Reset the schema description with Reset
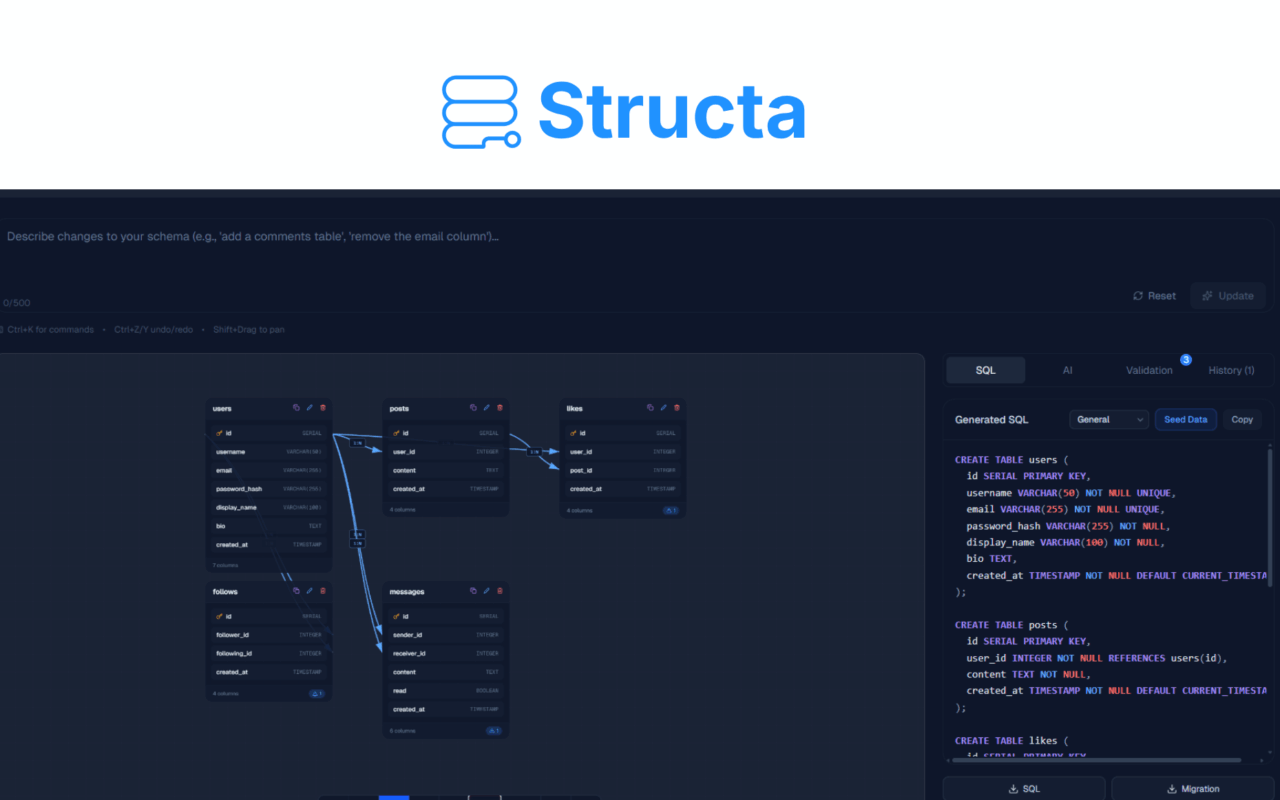The width and height of the screenshot is (1280, 800). tap(1154, 296)
